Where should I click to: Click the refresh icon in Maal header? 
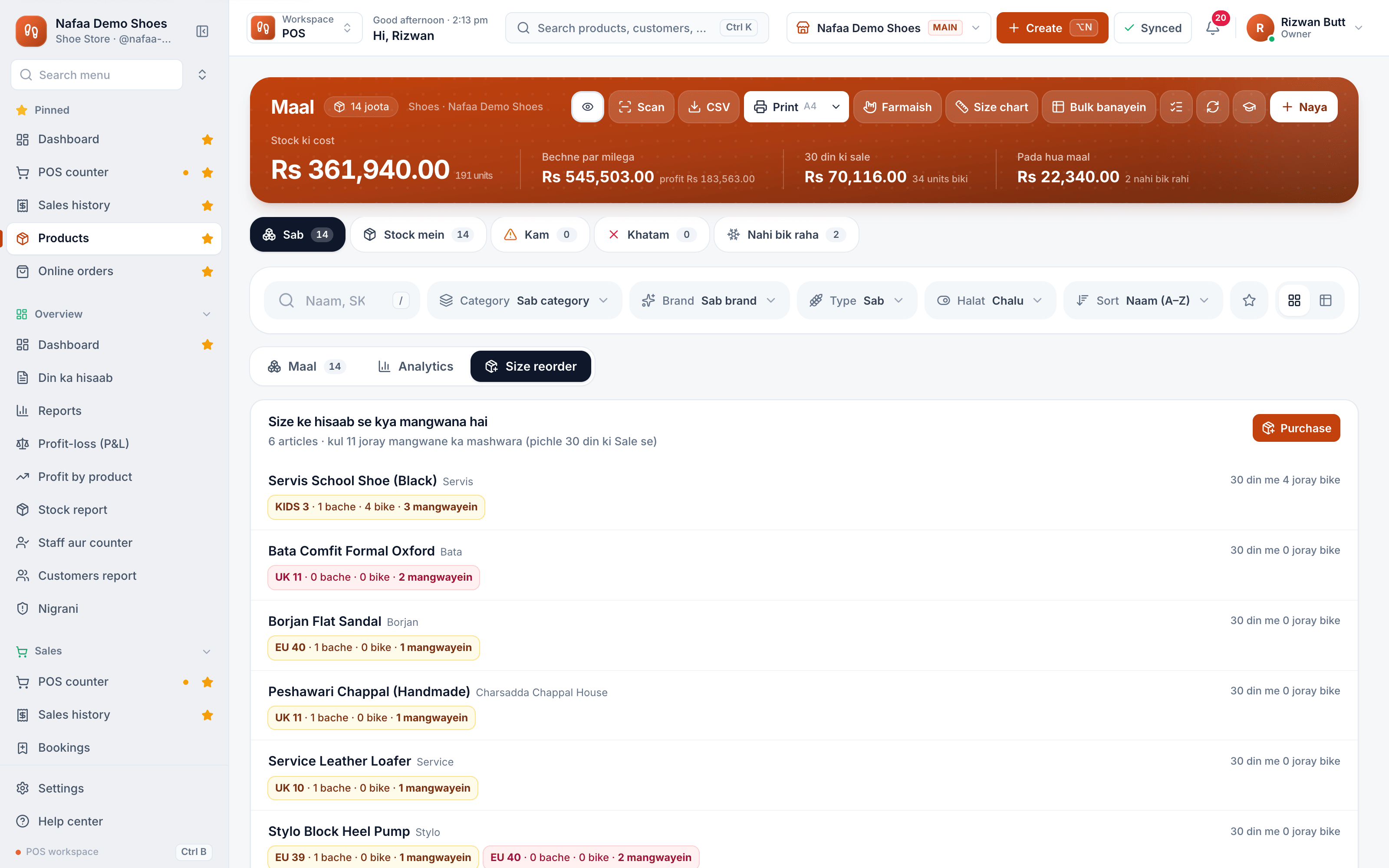point(1212,107)
